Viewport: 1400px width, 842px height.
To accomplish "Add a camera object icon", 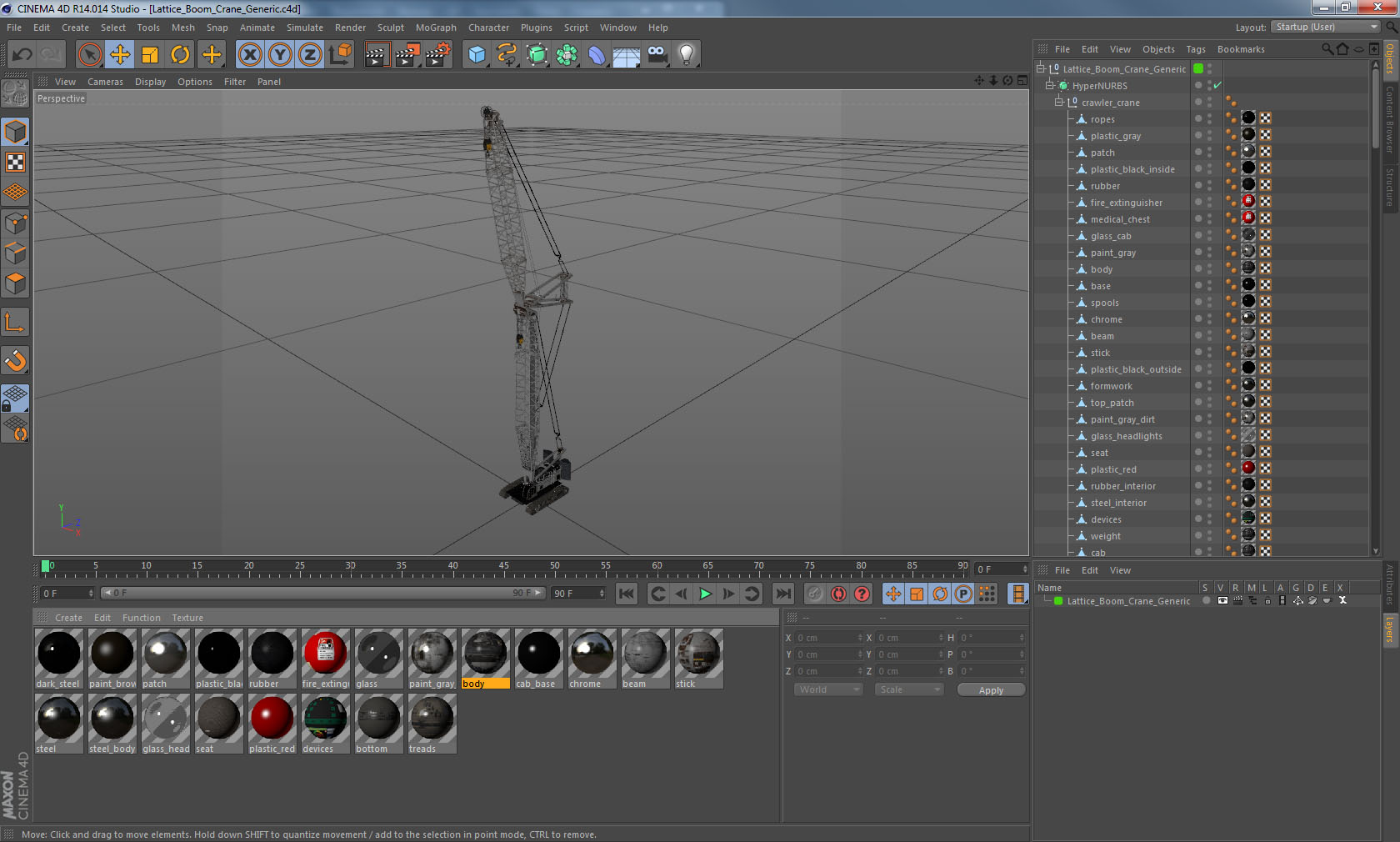I will tap(657, 55).
